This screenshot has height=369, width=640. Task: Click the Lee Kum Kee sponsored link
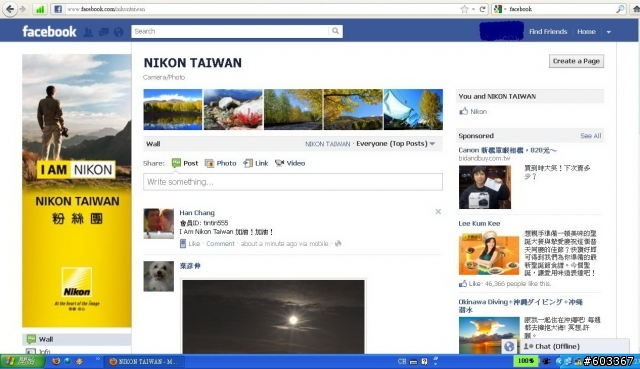click(x=479, y=224)
